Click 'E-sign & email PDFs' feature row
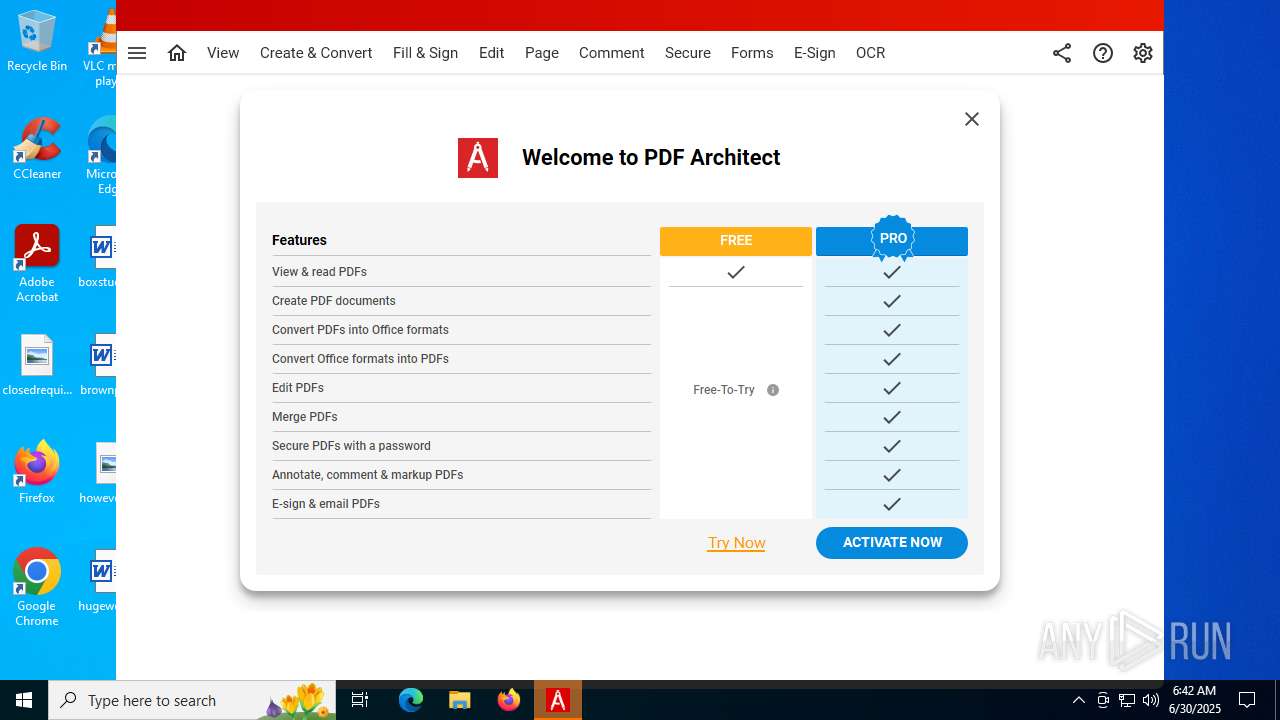This screenshot has height=720, width=1280. [461, 504]
